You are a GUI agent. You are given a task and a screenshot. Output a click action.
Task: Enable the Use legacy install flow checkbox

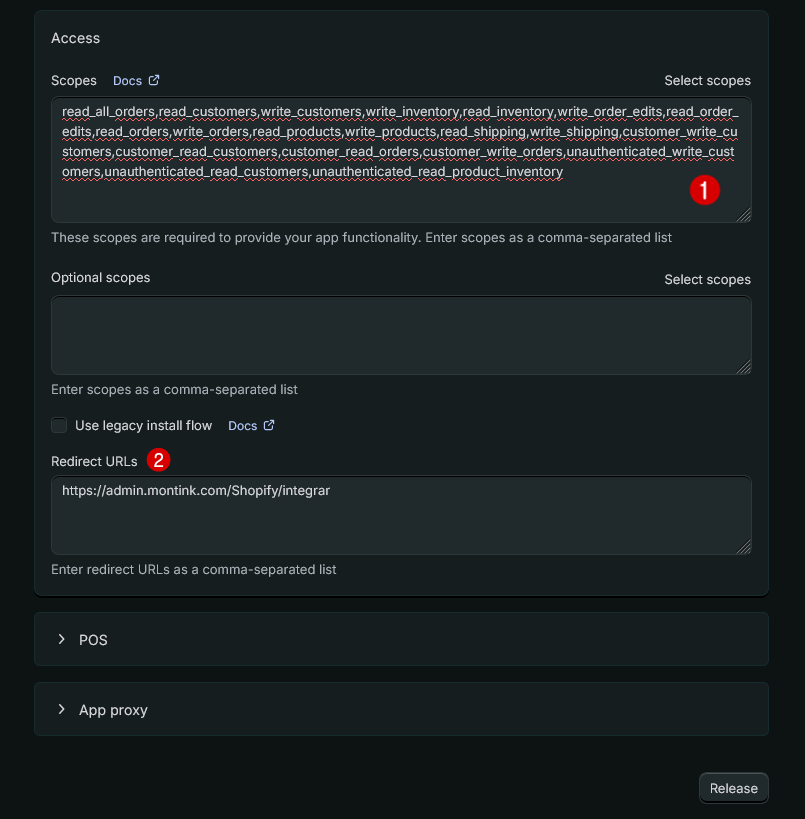coord(60,425)
